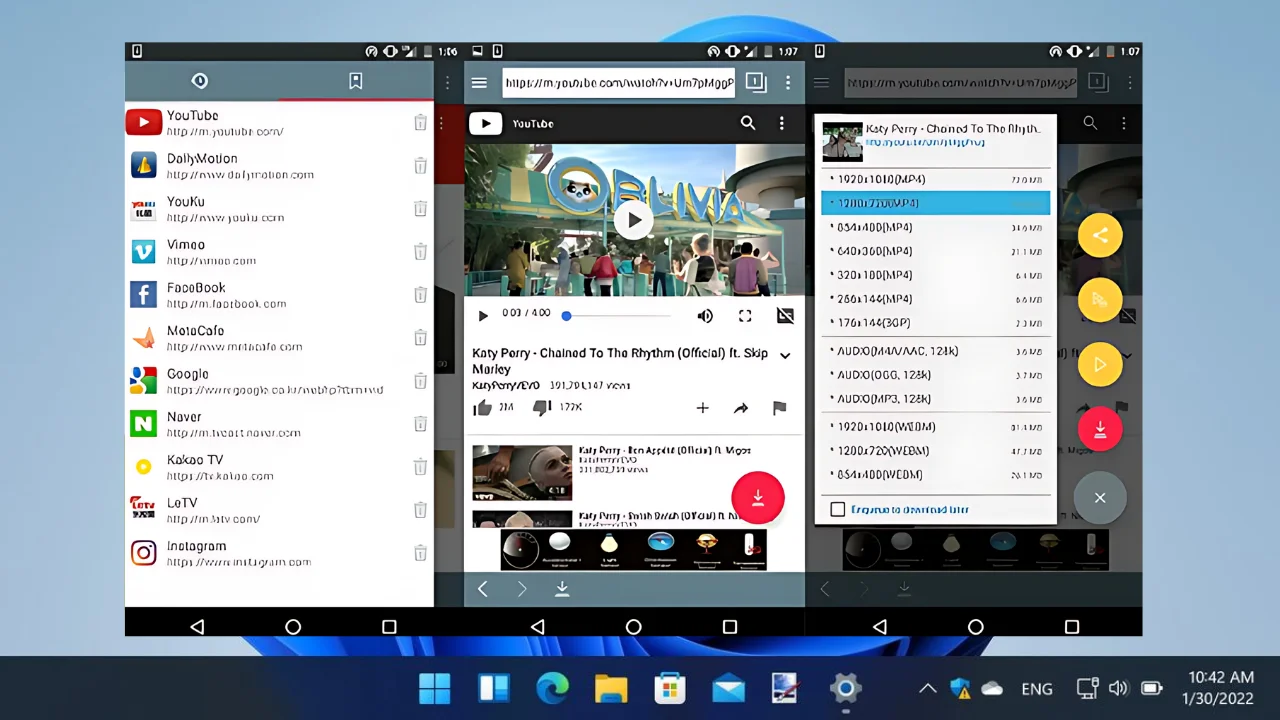This screenshot has width=1280, height=720.
Task: Open the Google bookmark entry
Action: tap(279, 381)
